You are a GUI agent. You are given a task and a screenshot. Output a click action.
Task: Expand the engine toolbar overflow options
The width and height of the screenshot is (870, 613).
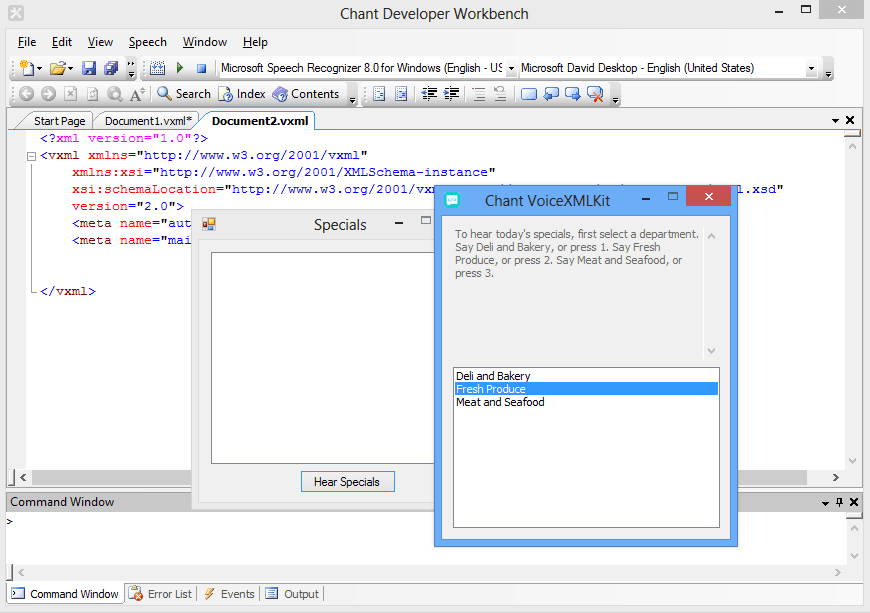(828, 74)
